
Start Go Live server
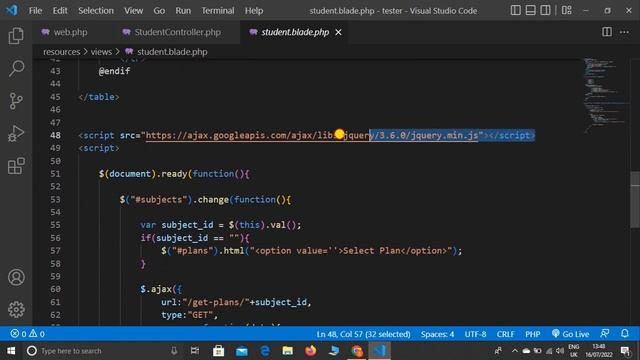pyautogui.click(x=570, y=334)
